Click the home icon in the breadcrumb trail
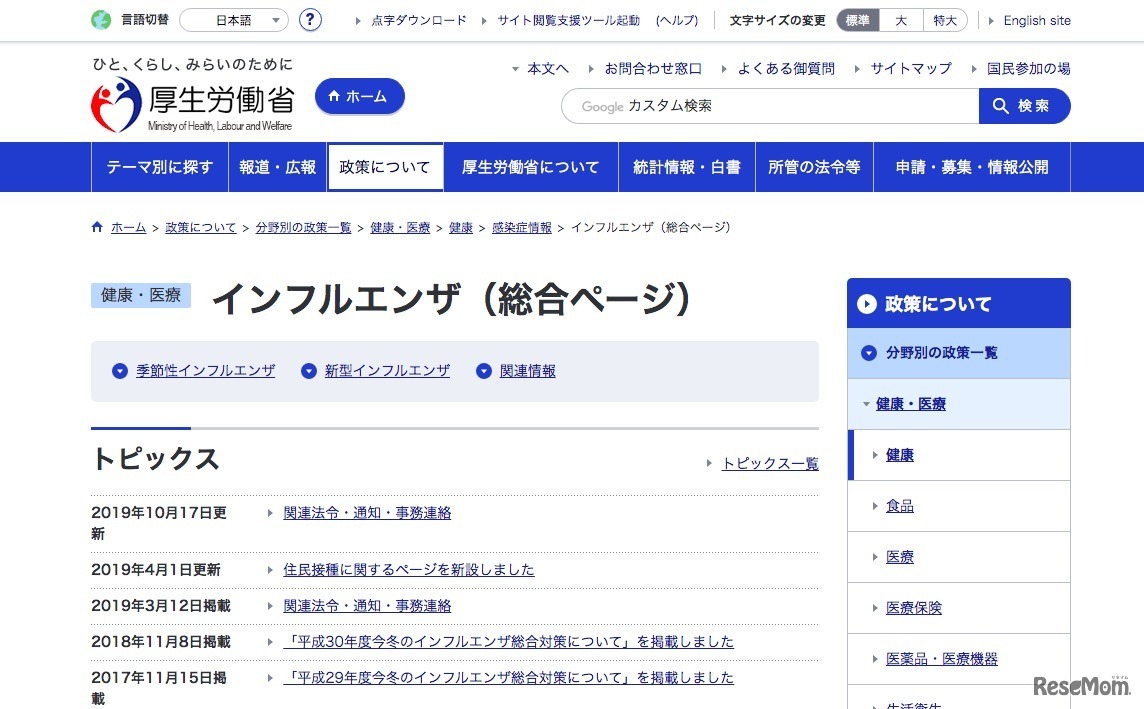This screenshot has height=709, width=1144. (96, 227)
